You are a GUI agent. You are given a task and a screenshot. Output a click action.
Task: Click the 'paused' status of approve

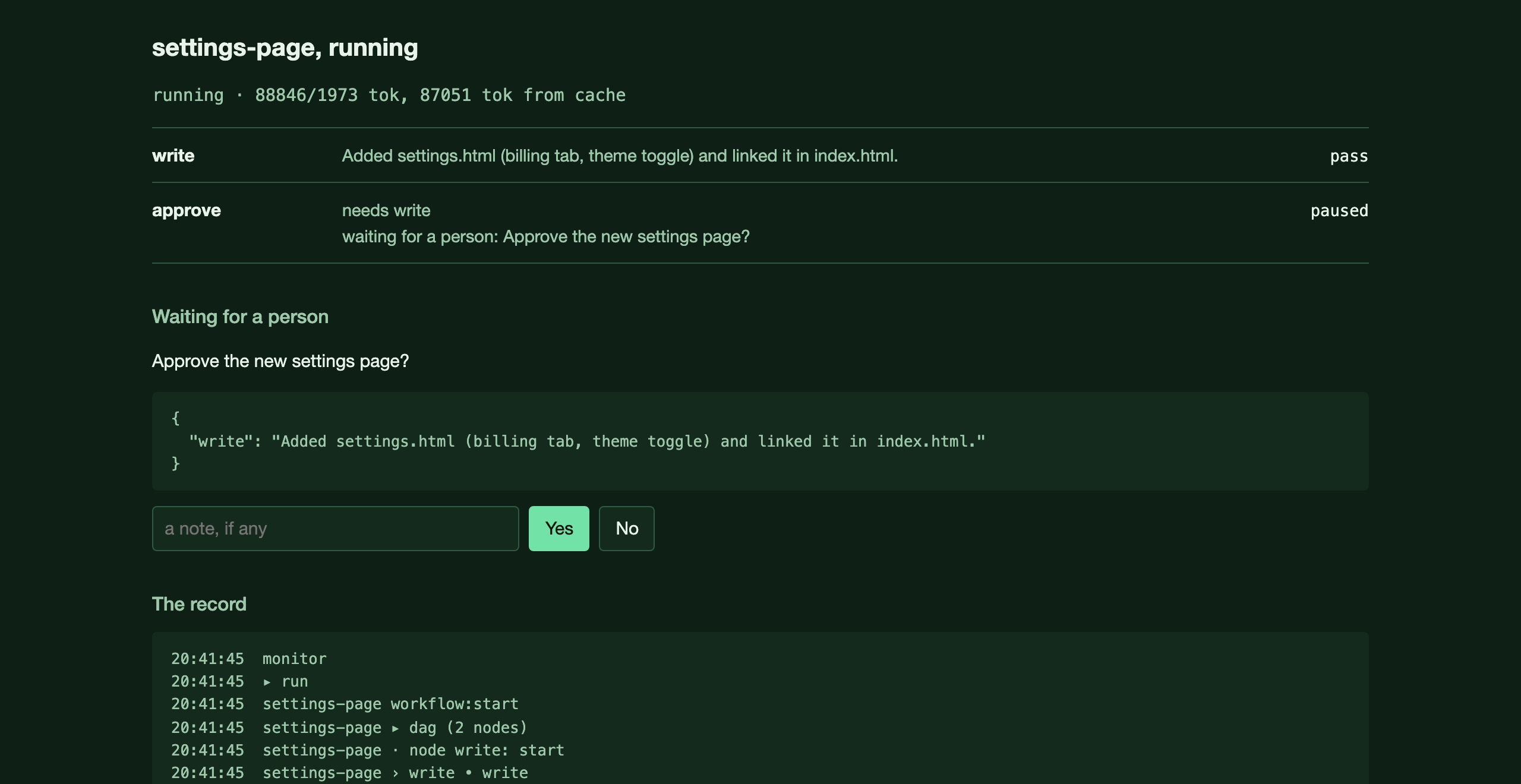[1339, 211]
